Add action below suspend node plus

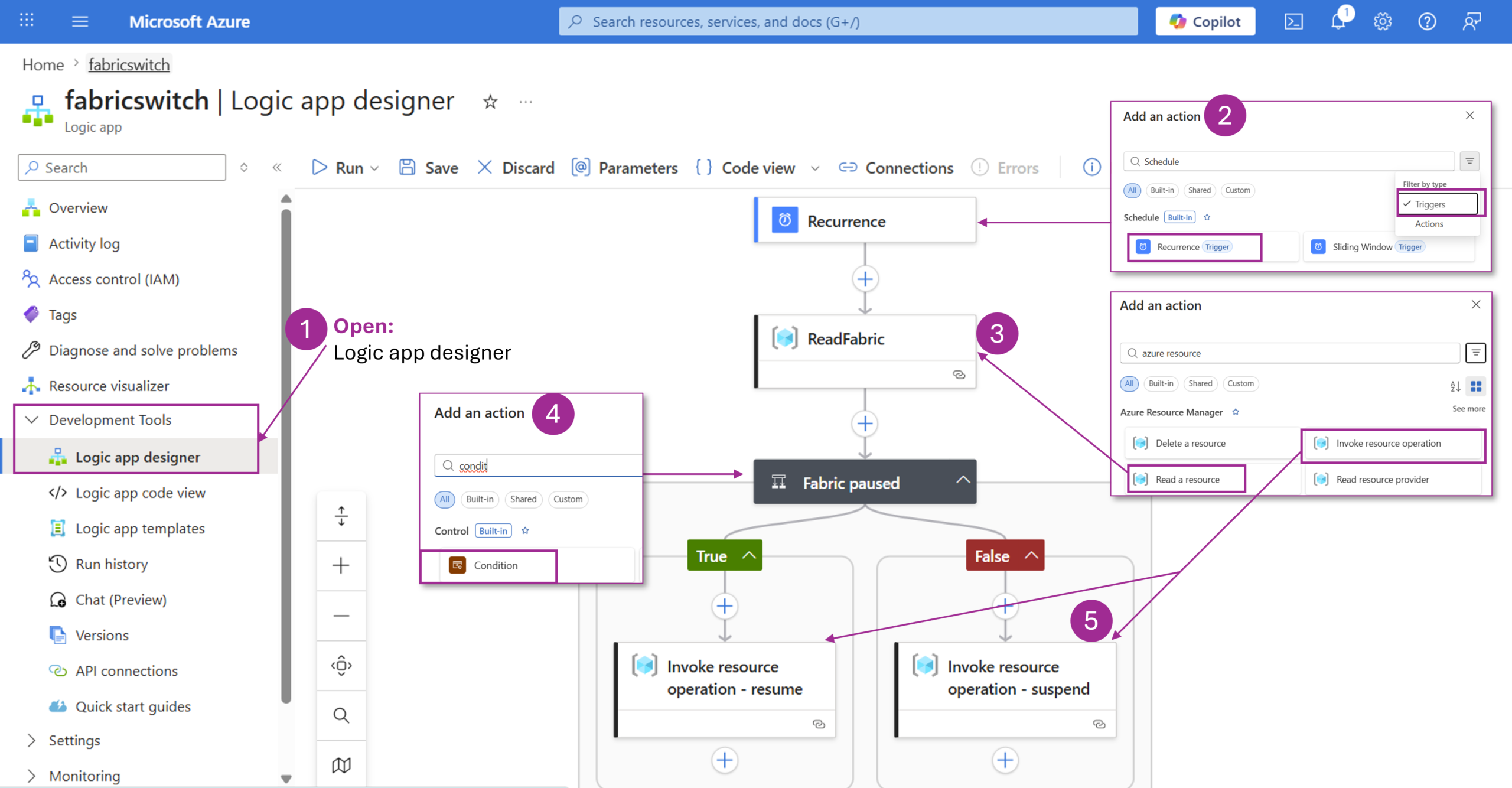pyautogui.click(x=1005, y=760)
